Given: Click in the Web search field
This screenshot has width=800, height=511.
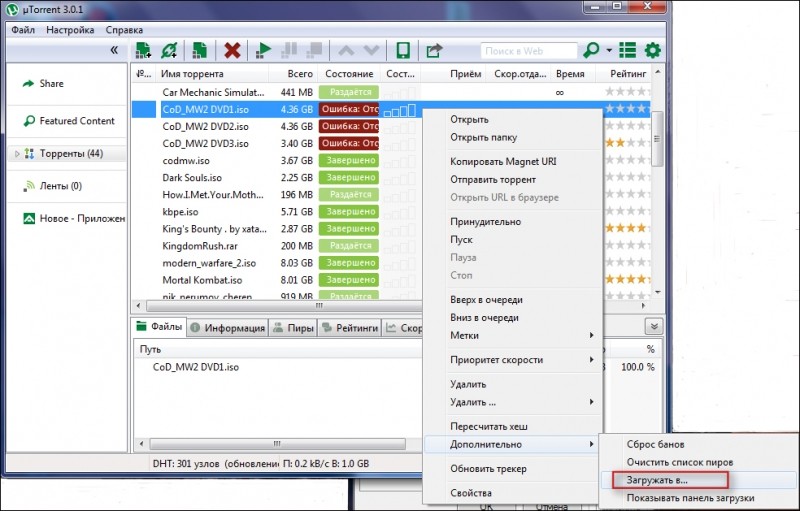Looking at the screenshot, I should (529, 51).
